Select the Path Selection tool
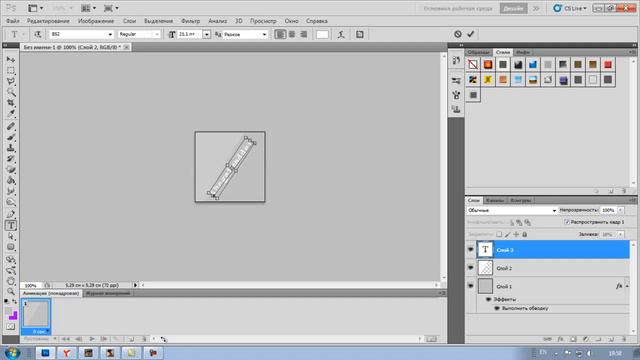 pos(11,236)
